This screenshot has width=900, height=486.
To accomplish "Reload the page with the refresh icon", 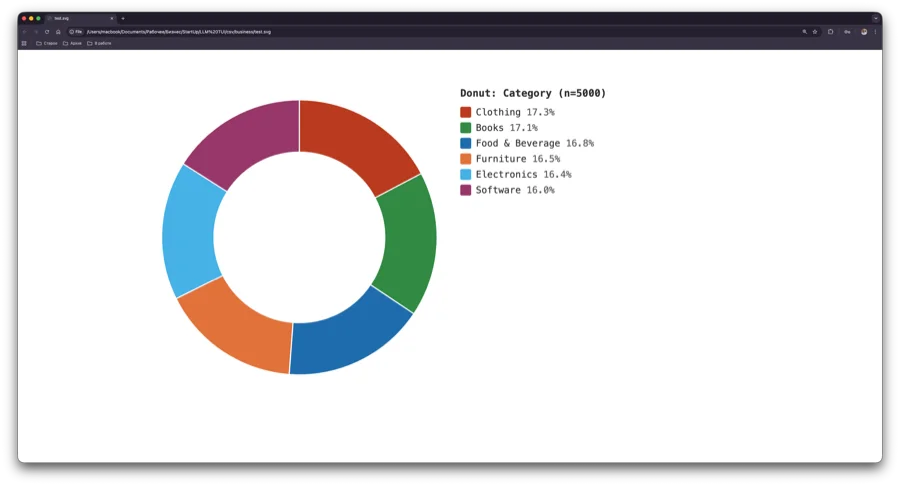I will tap(46, 32).
